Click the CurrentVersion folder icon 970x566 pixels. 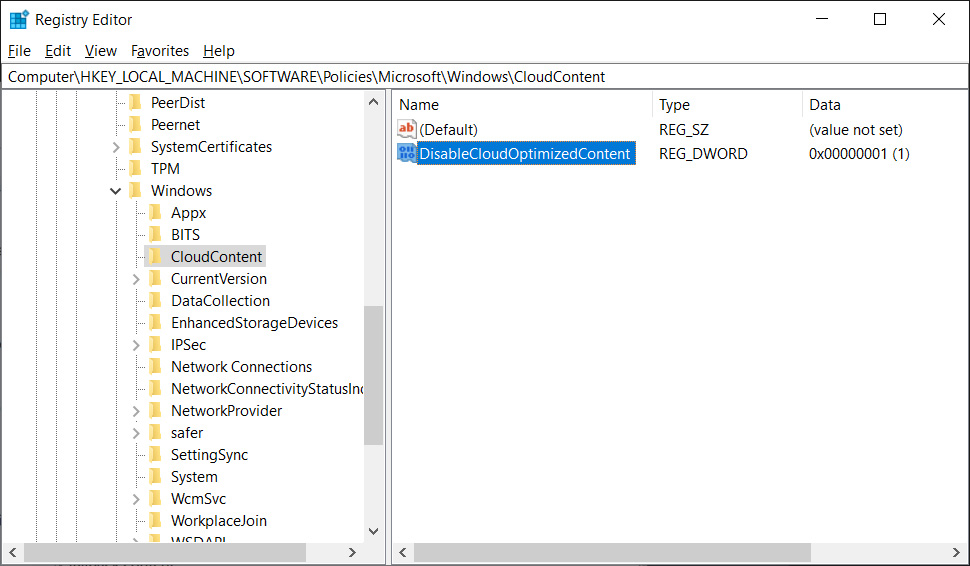[x=156, y=278]
